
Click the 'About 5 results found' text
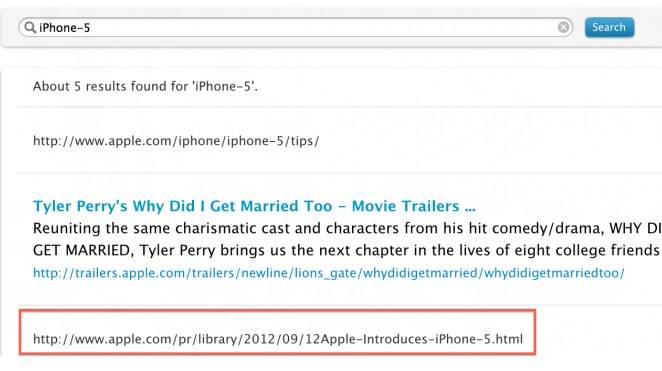(x=145, y=87)
